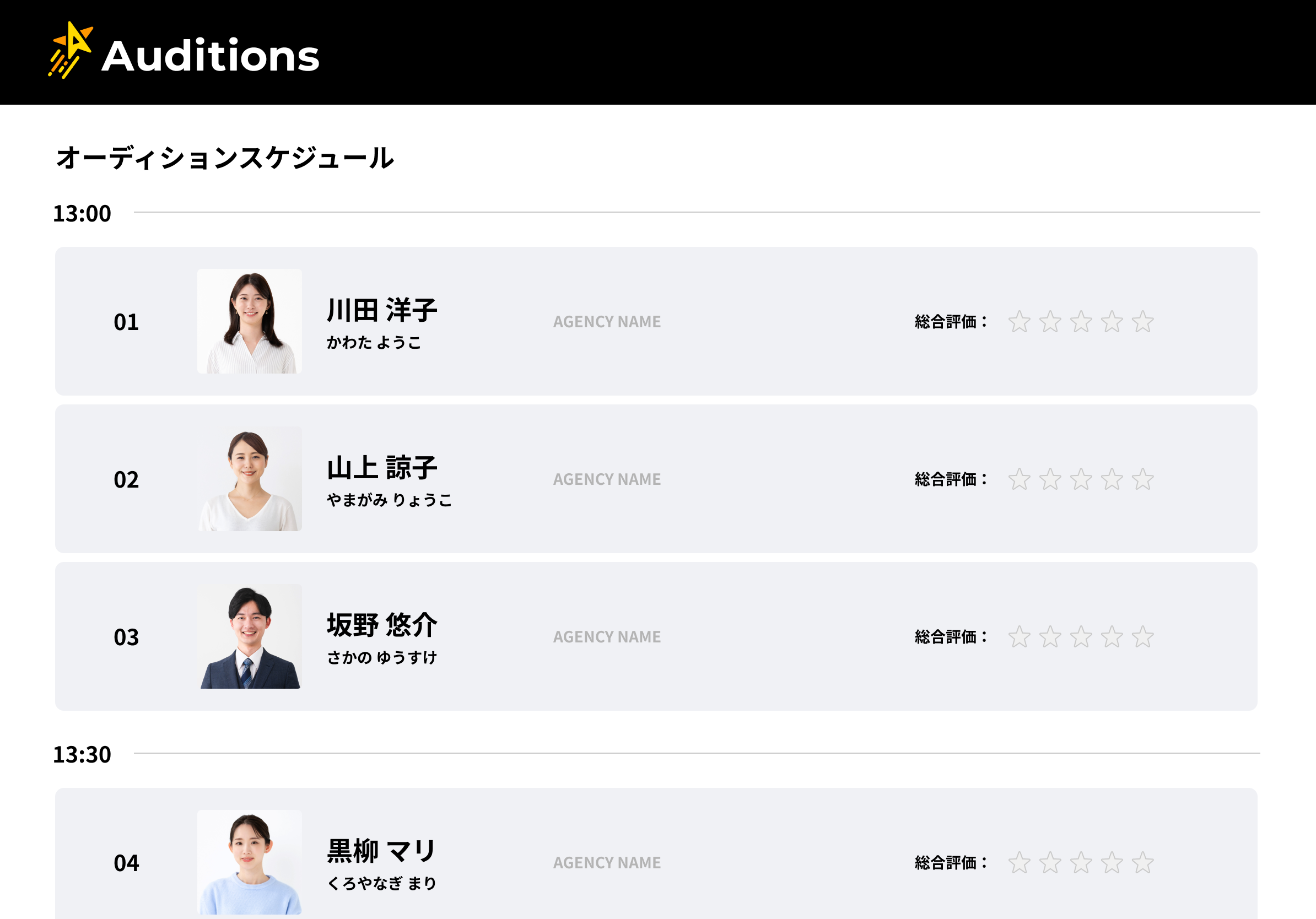Rate 坂野 悠介 with the first star
This screenshot has height=919, width=1316.
[x=1019, y=637]
